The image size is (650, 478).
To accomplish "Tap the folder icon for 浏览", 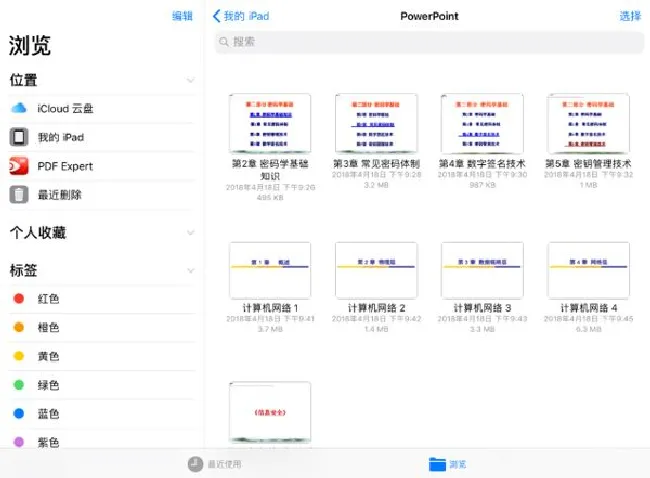I will [437, 464].
